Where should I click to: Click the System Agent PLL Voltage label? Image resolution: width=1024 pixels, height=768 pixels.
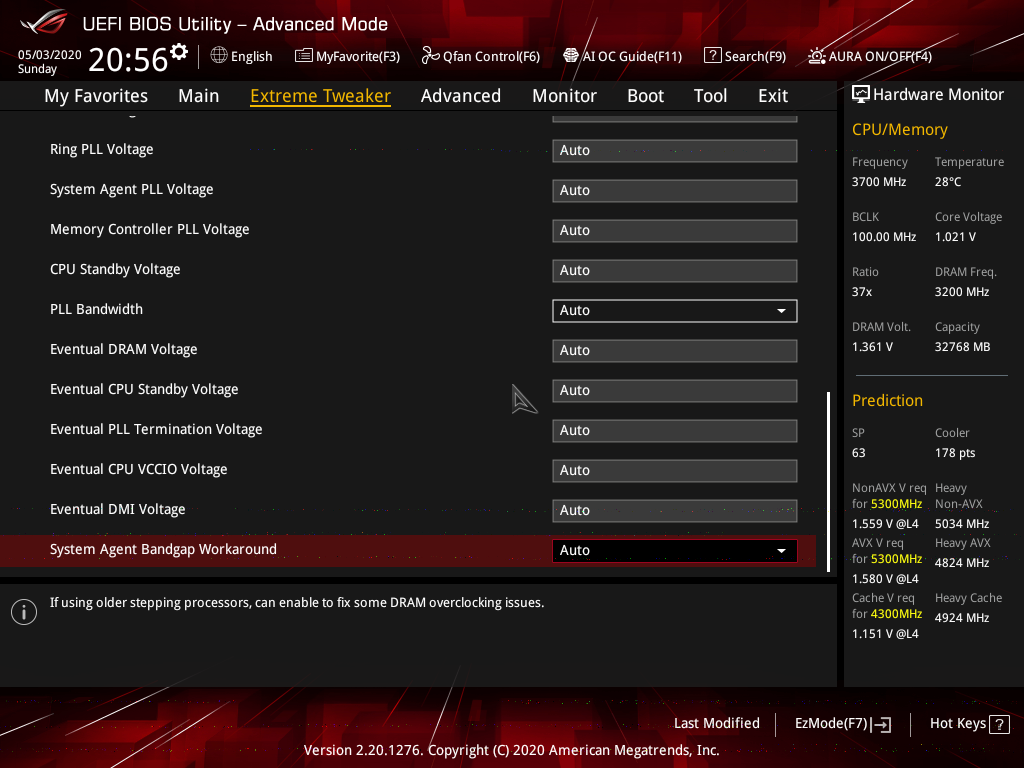click(132, 189)
